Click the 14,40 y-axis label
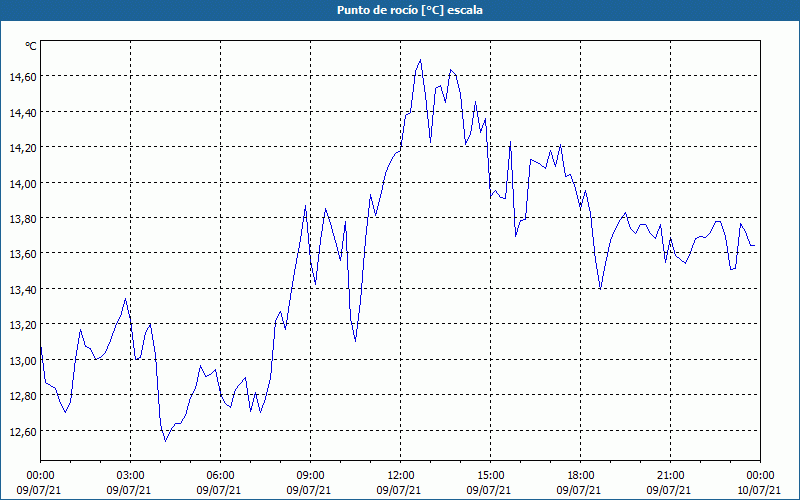 coord(23,112)
